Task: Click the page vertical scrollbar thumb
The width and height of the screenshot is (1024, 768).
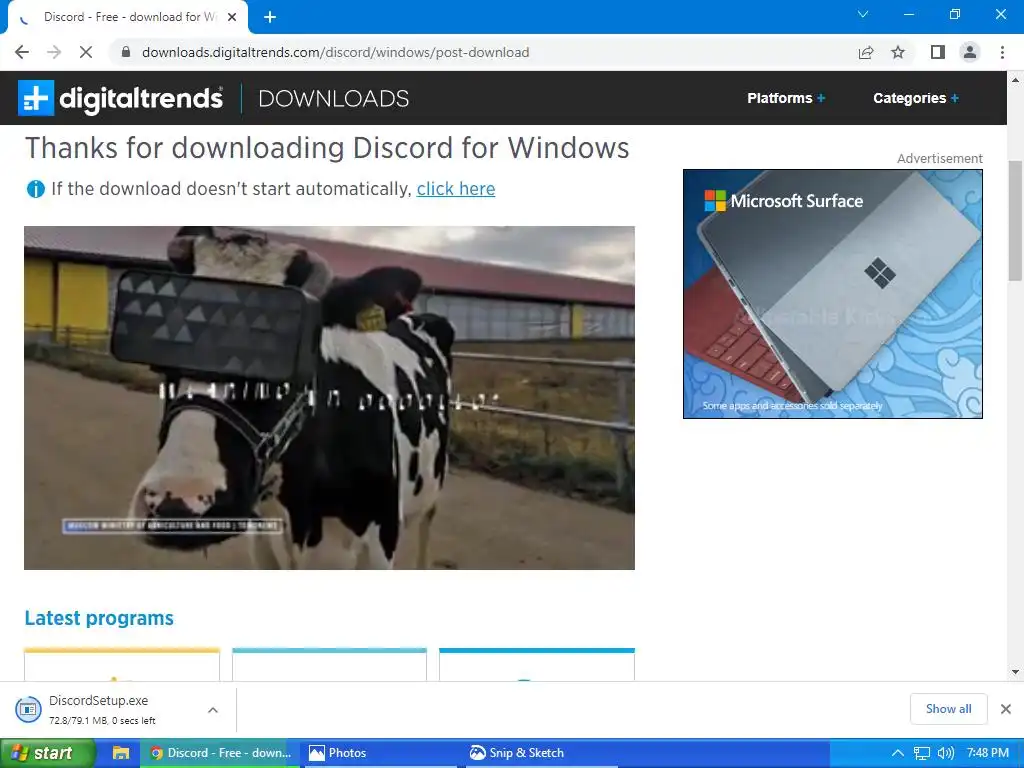Action: coord(1015,221)
